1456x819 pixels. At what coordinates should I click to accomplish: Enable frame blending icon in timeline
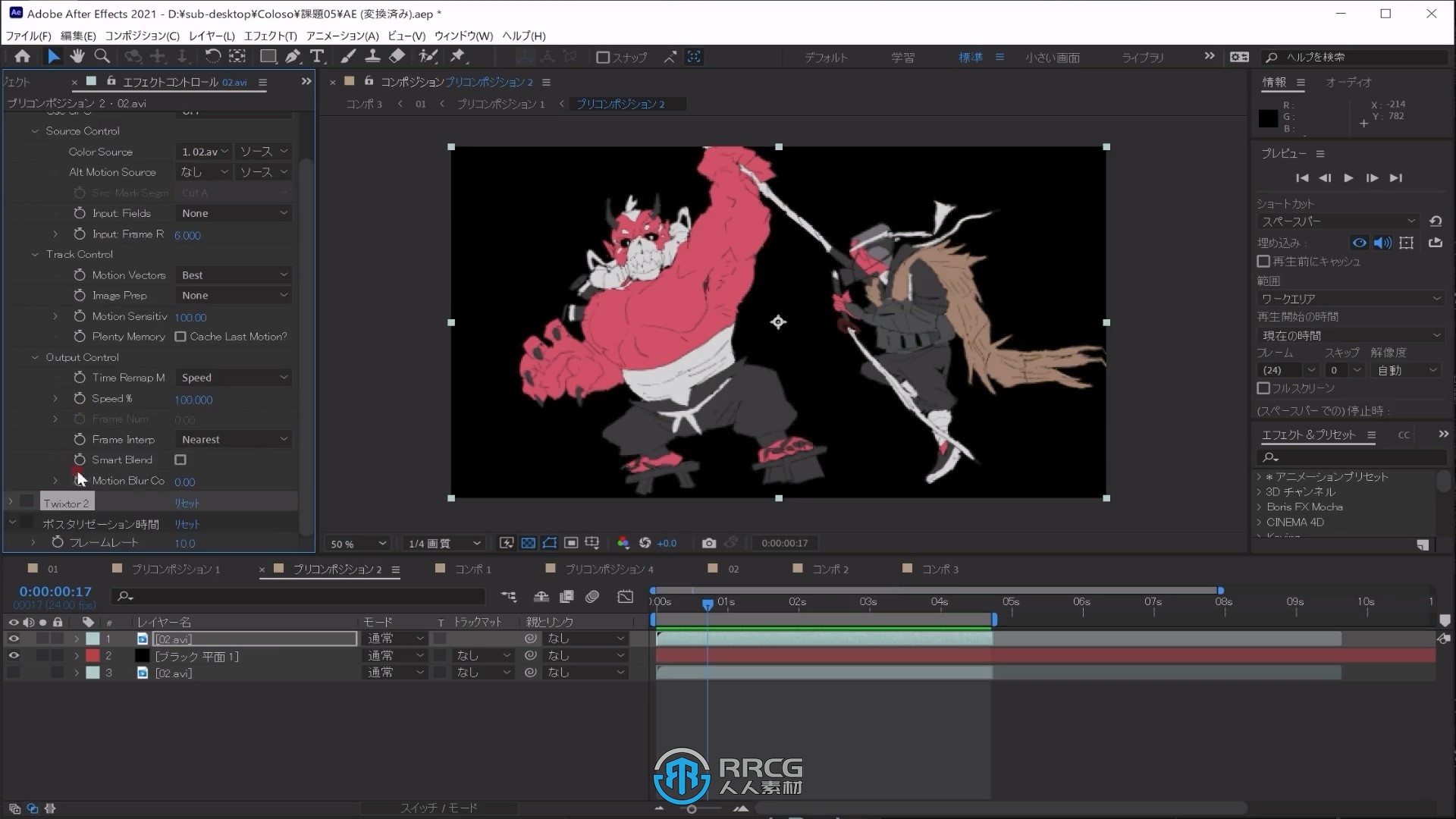coord(566,597)
